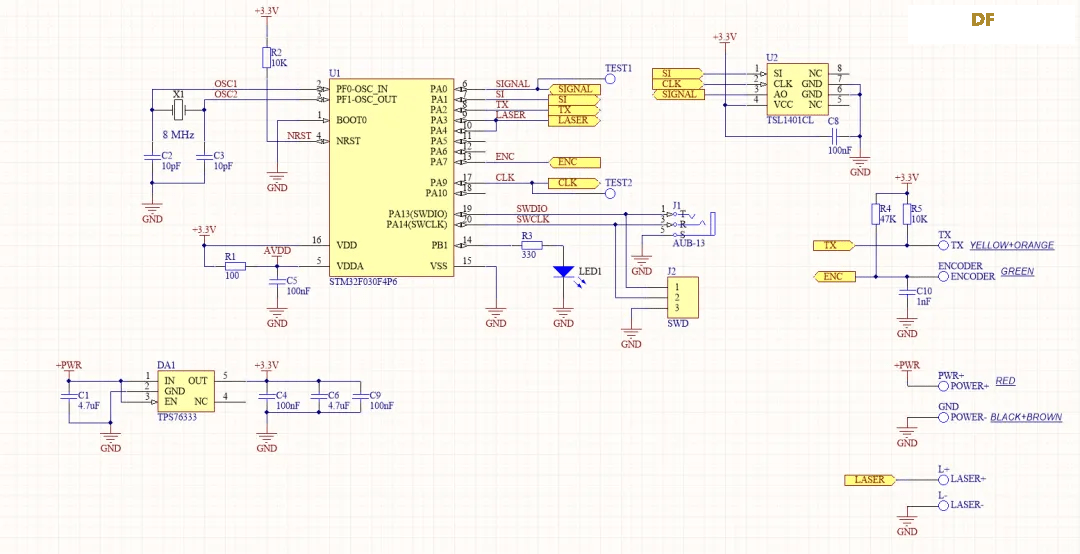The height and width of the screenshot is (554, 1080).
Task: Click the STM32F030F4P6 part label
Action: [365, 282]
